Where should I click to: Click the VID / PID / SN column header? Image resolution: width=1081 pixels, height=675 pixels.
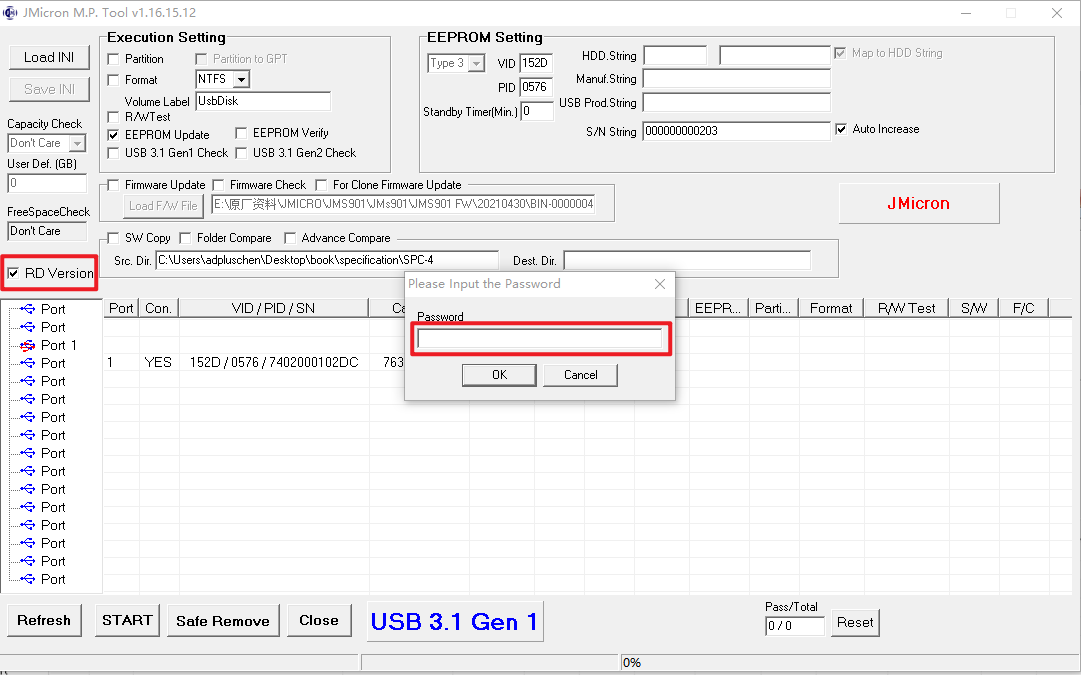click(x=274, y=308)
